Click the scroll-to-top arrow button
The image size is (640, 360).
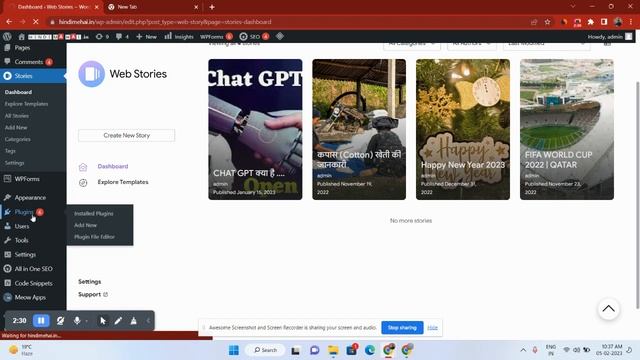click(x=609, y=309)
